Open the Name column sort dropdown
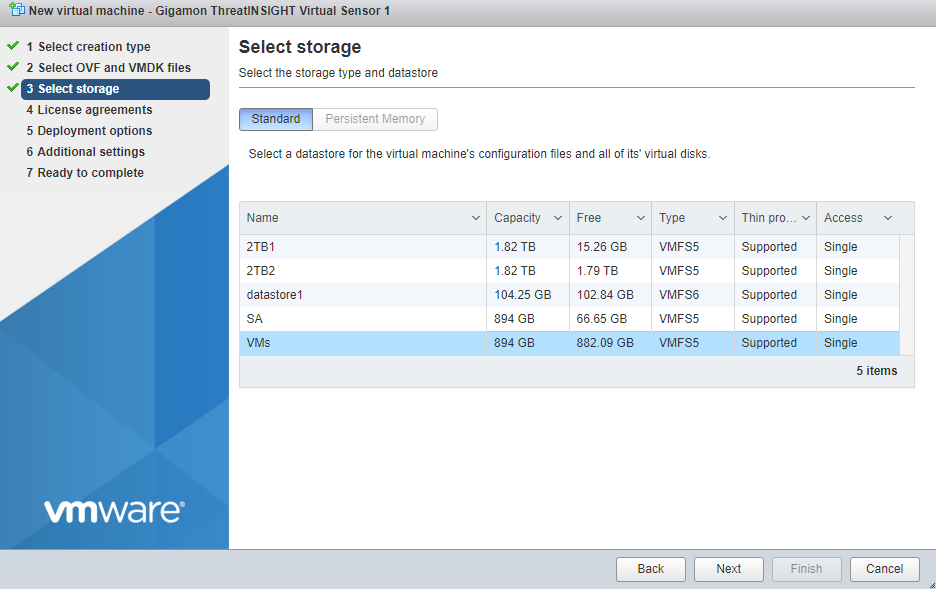 [475, 217]
